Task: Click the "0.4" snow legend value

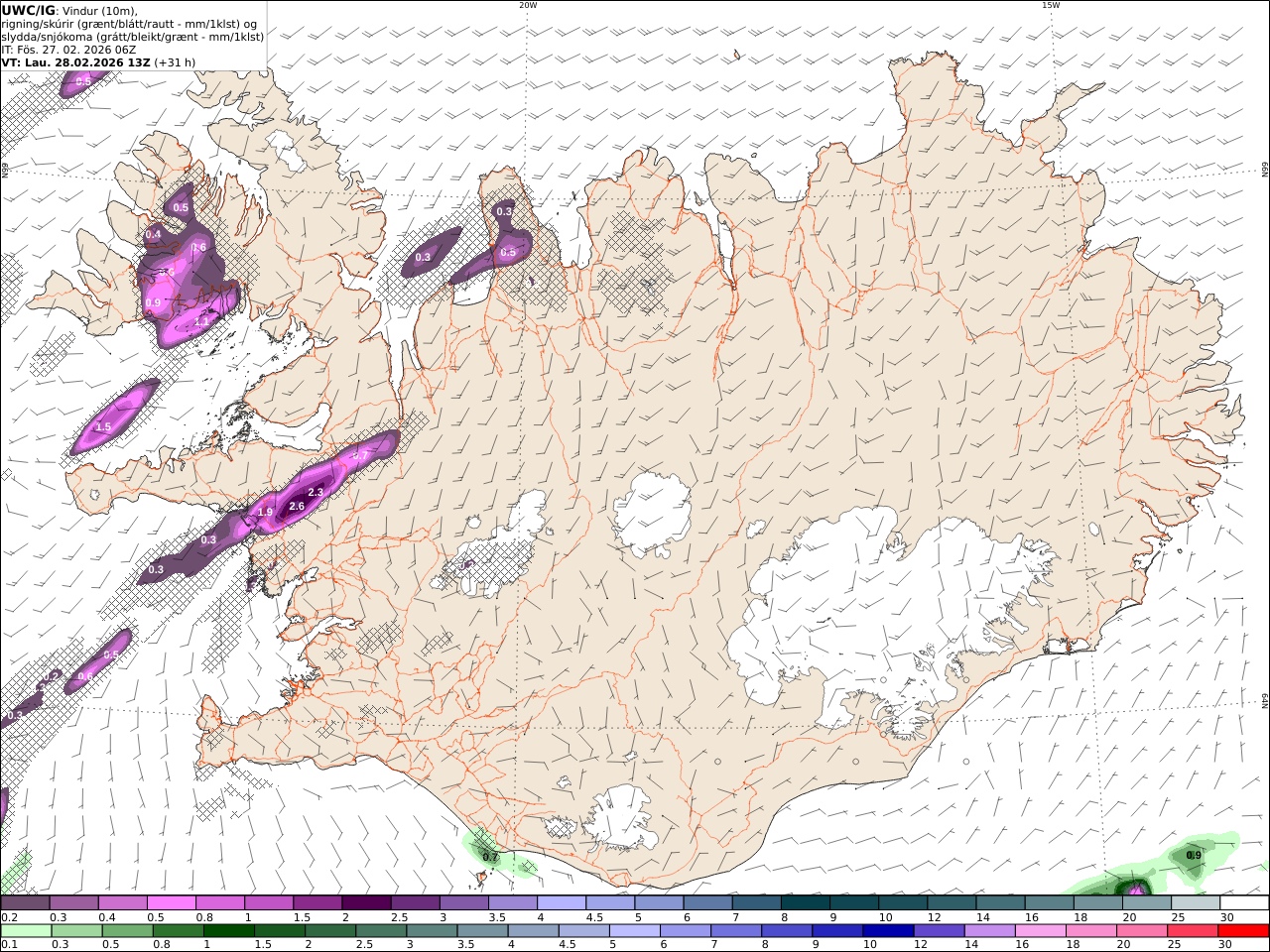Action: pyautogui.click(x=107, y=917)
